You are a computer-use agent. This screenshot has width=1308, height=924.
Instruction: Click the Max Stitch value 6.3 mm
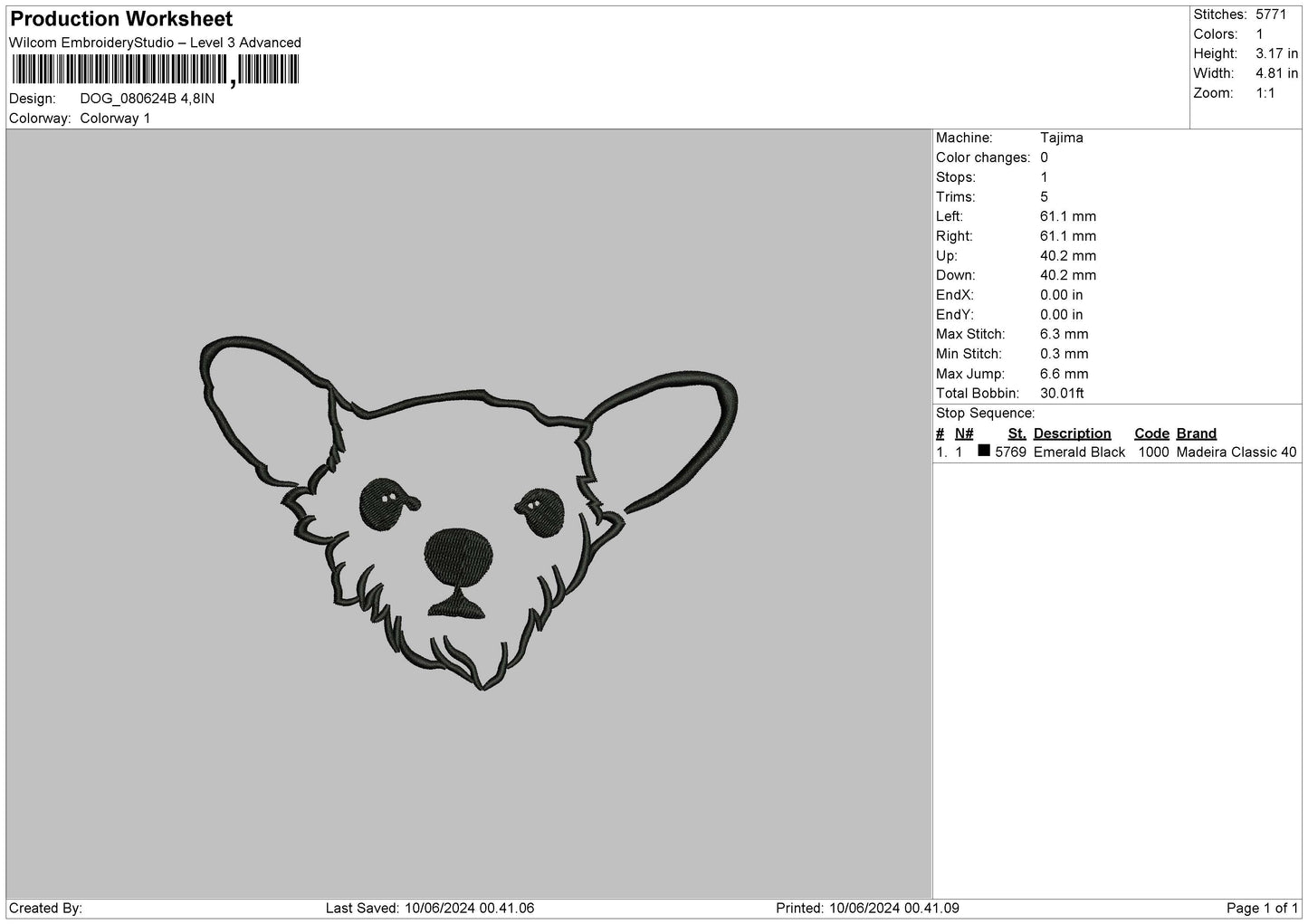tap(1065, 335)
